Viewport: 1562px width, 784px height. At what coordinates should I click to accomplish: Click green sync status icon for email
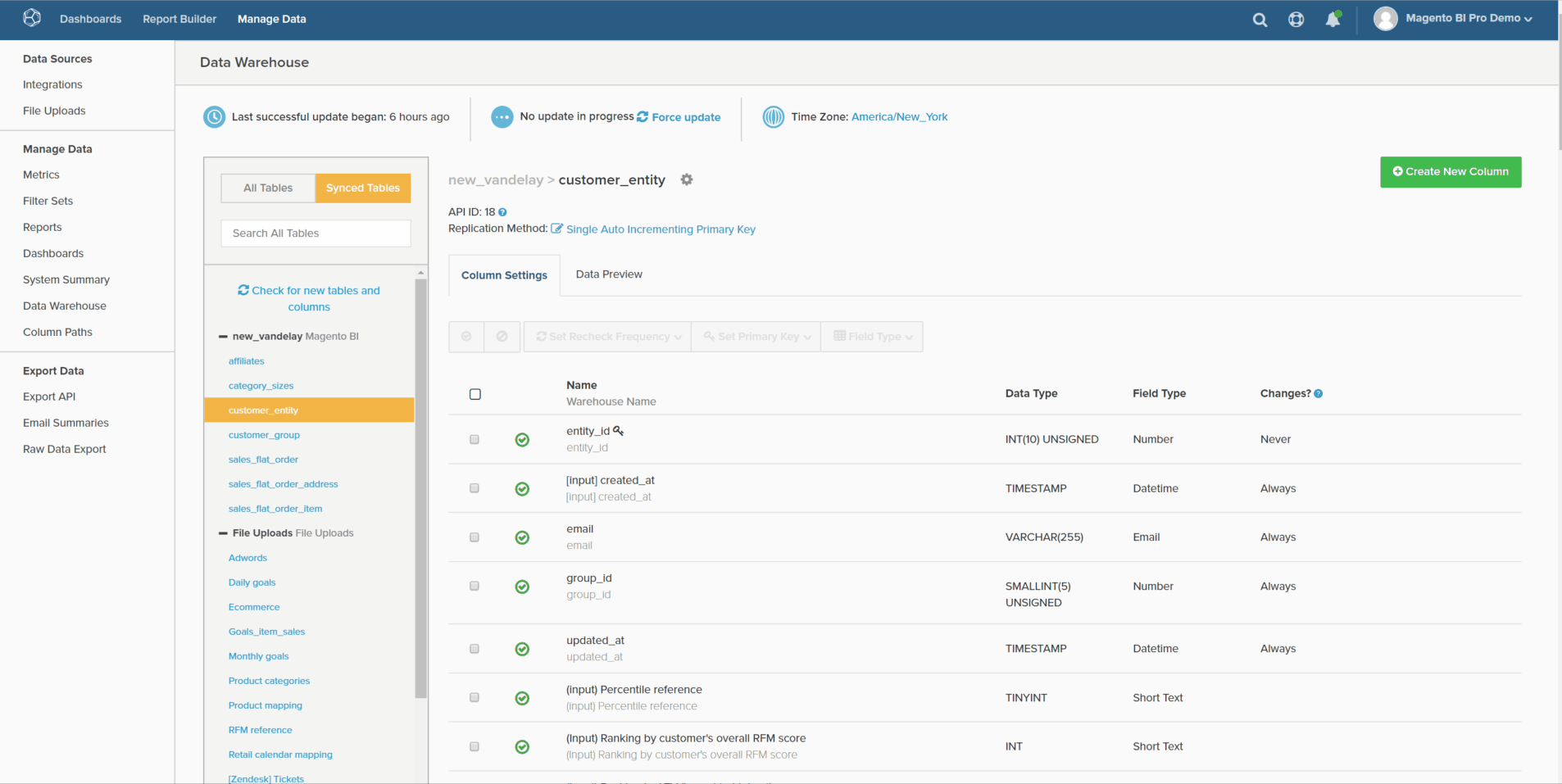click(522, 537)
